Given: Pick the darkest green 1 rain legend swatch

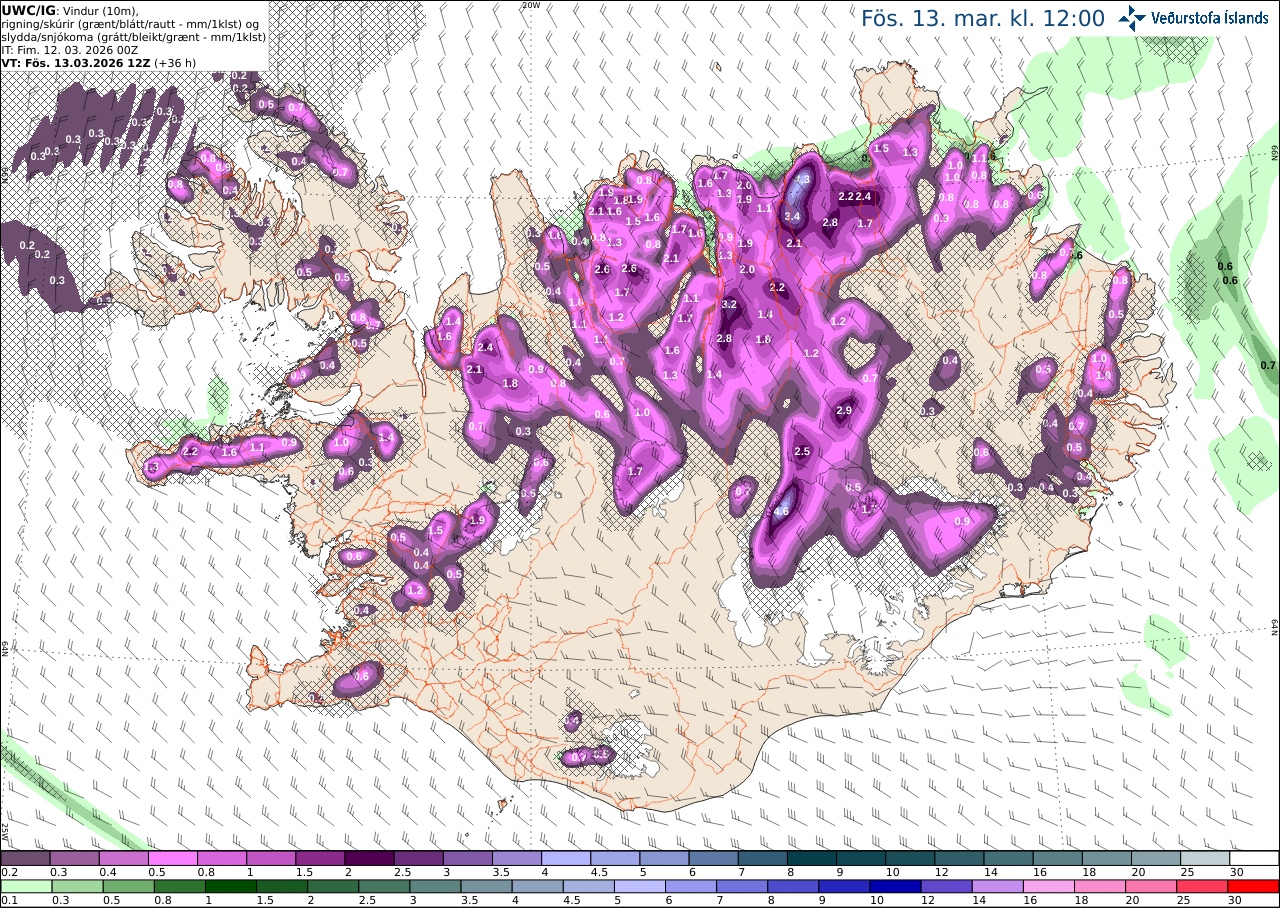Looking at the screenshot, I should click(230, 886).
